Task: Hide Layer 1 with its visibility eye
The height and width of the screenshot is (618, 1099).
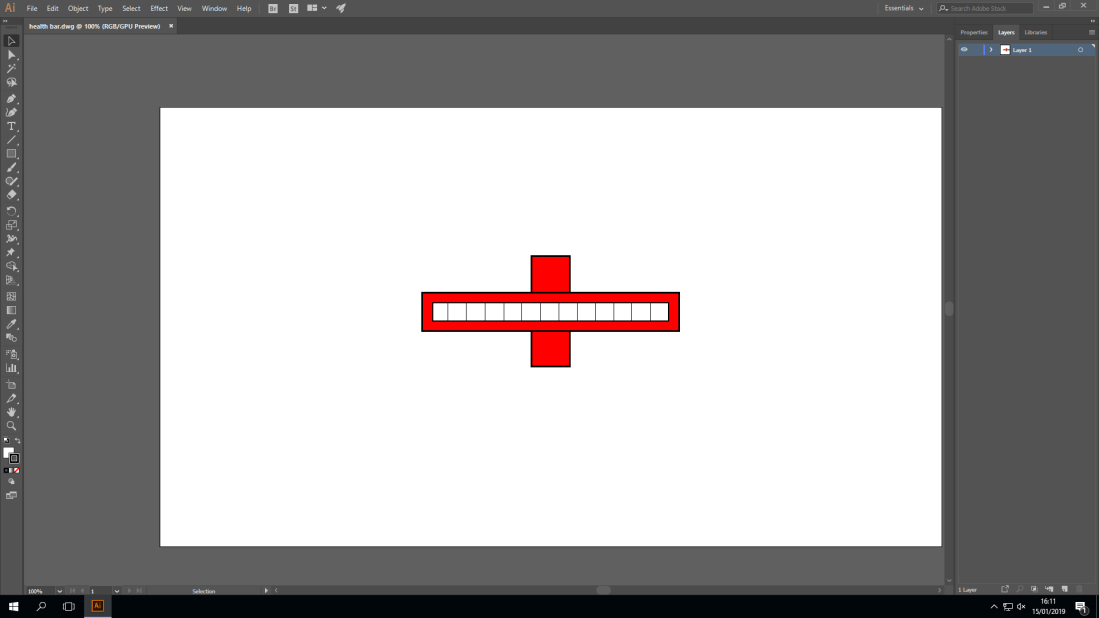Action: point(964,49)
